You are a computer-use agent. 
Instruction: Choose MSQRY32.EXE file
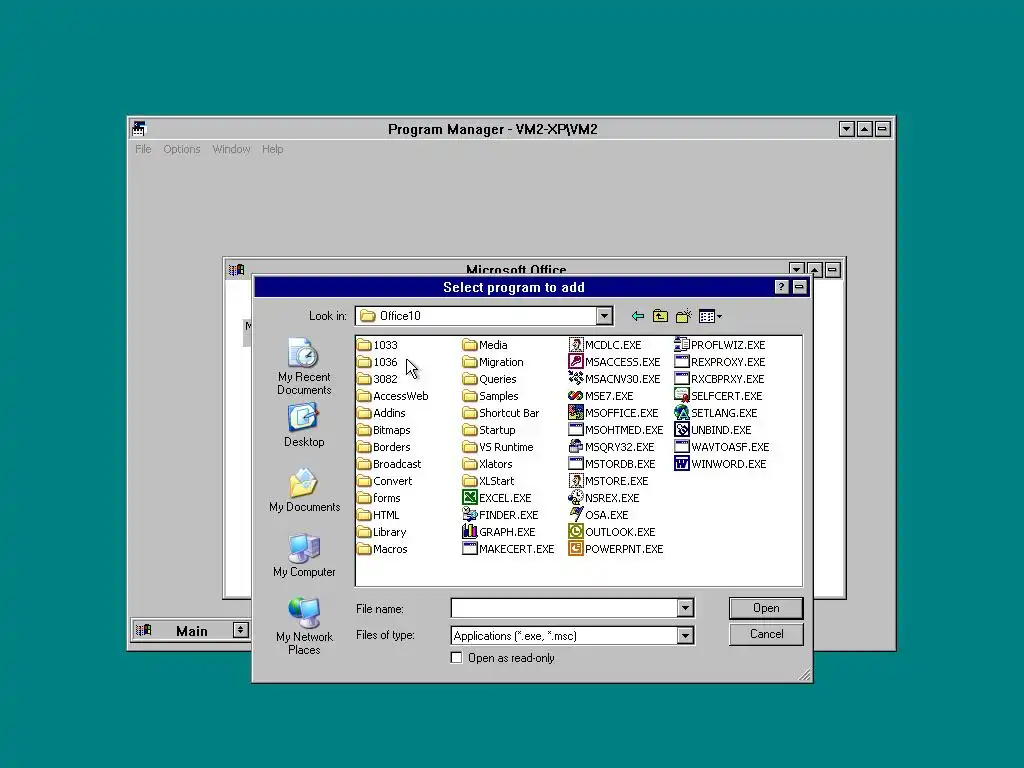click(611, 447)
